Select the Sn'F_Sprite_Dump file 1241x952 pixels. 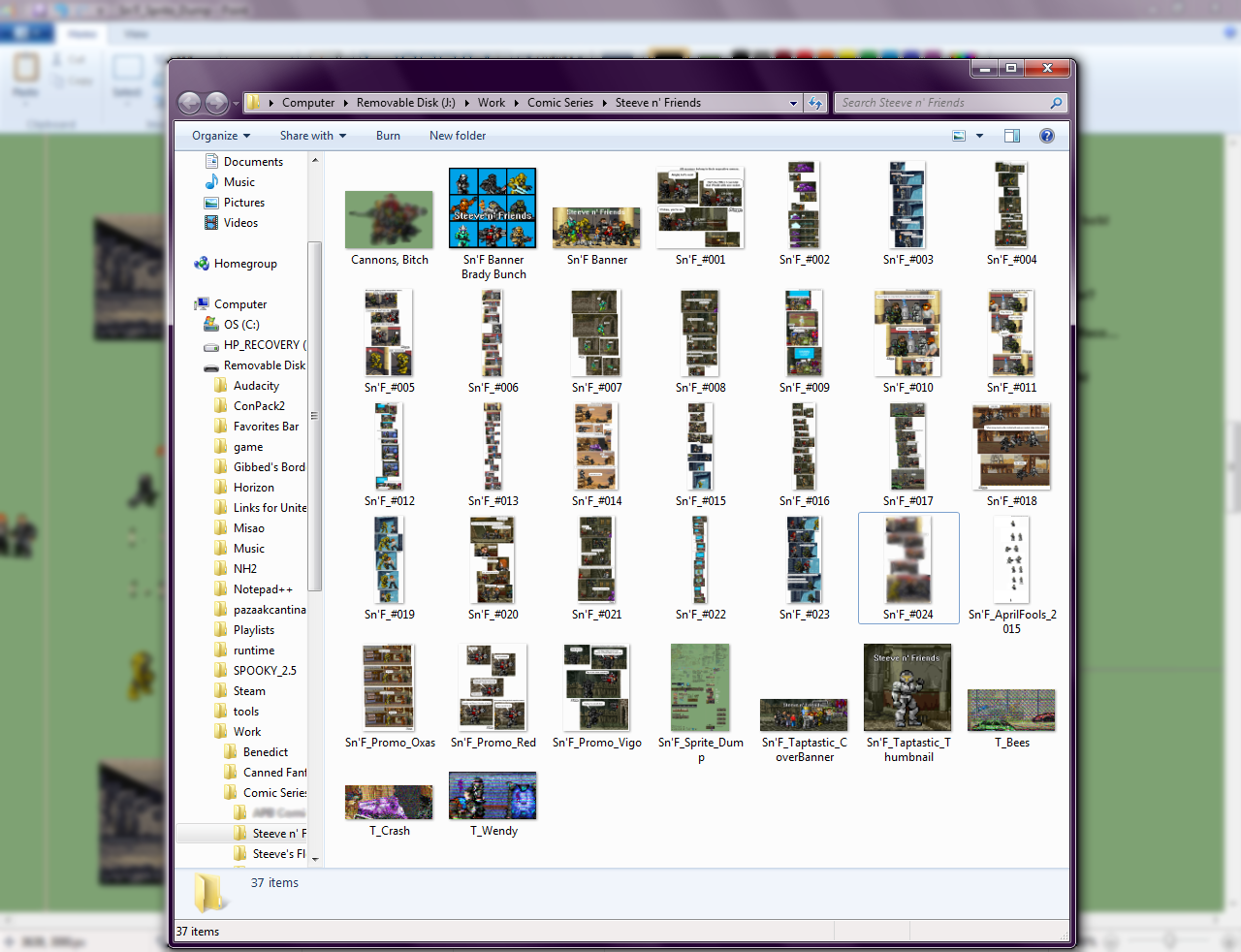701,703
